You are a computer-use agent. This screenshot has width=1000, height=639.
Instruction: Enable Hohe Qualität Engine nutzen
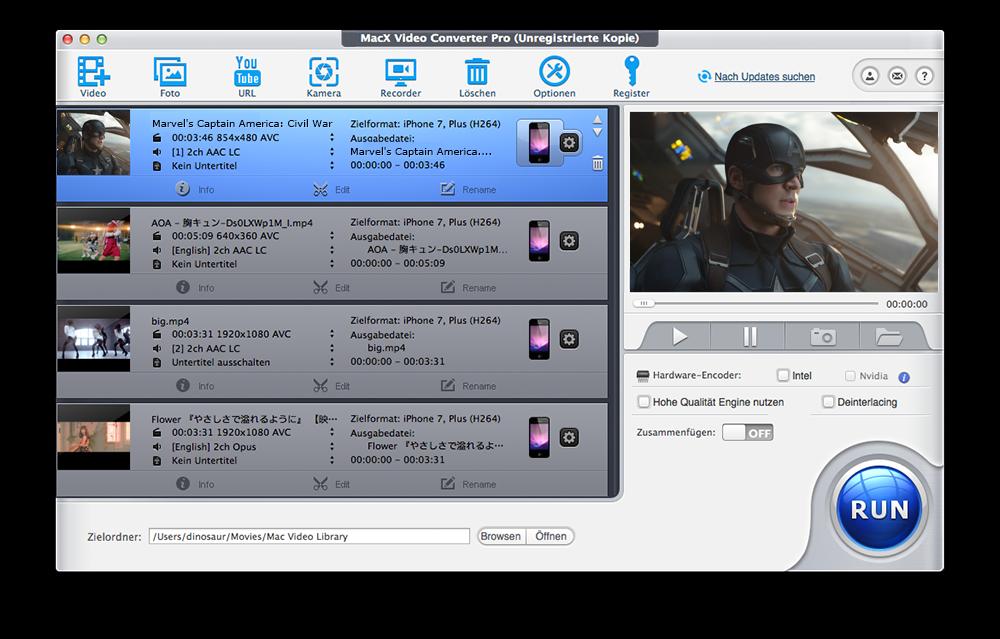[644, 402]
